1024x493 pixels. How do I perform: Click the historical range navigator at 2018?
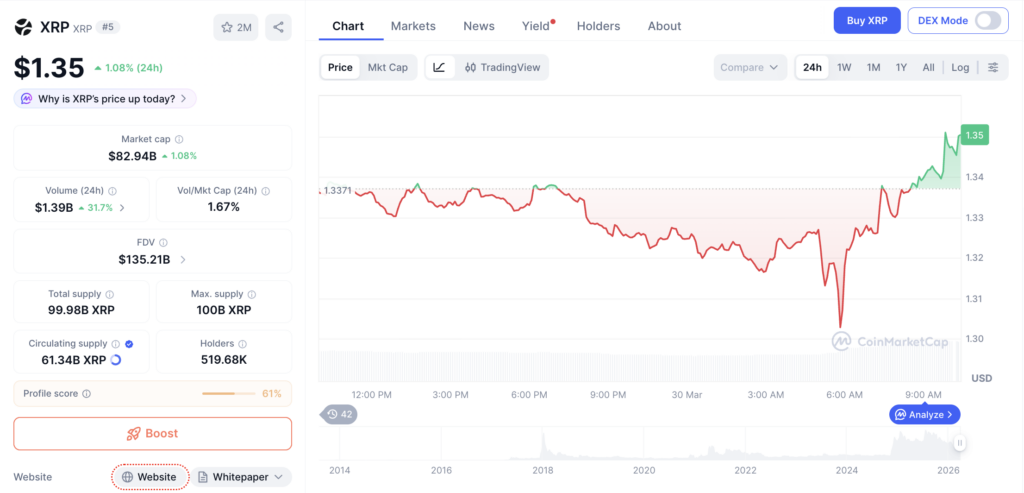click(543, 470)
